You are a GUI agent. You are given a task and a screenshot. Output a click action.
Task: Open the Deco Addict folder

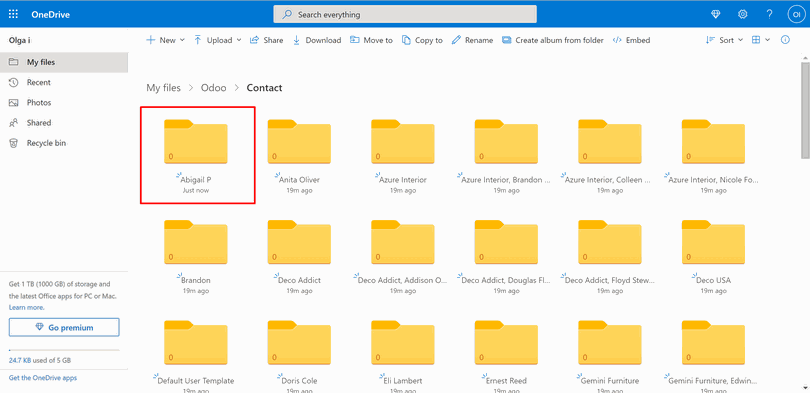click(299, 242)
